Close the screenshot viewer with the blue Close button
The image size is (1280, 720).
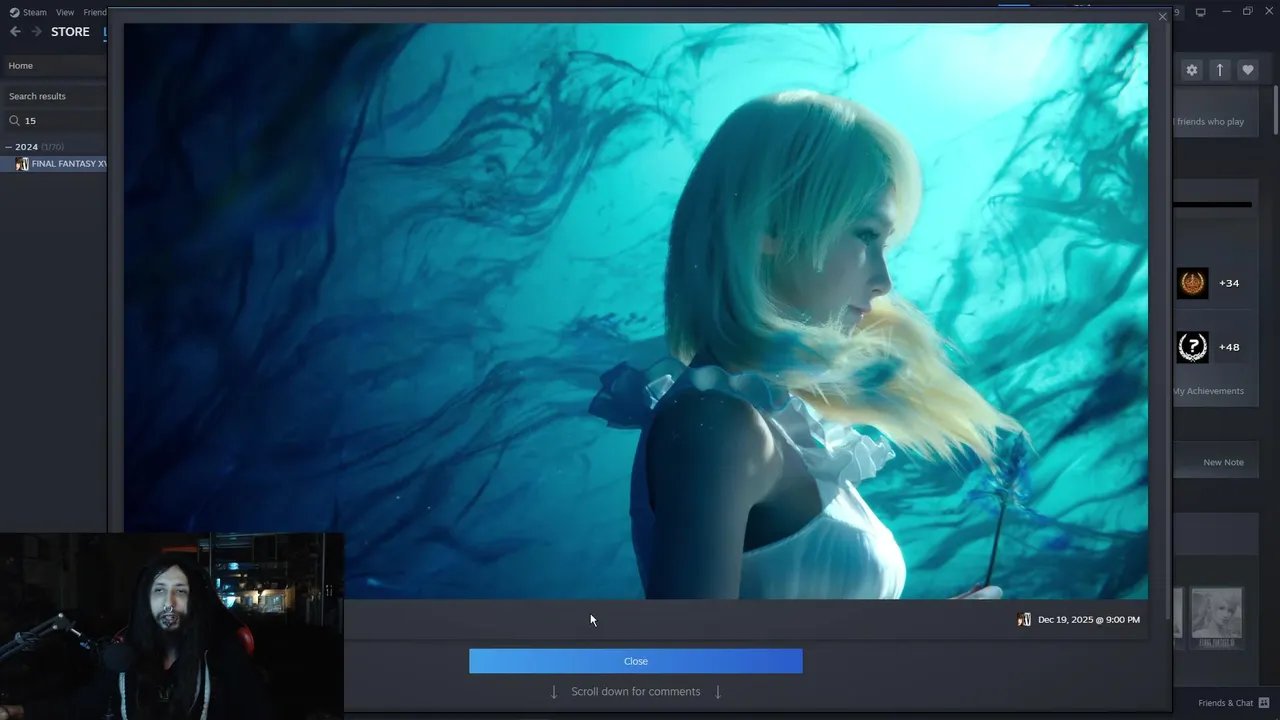click(635, 661)
